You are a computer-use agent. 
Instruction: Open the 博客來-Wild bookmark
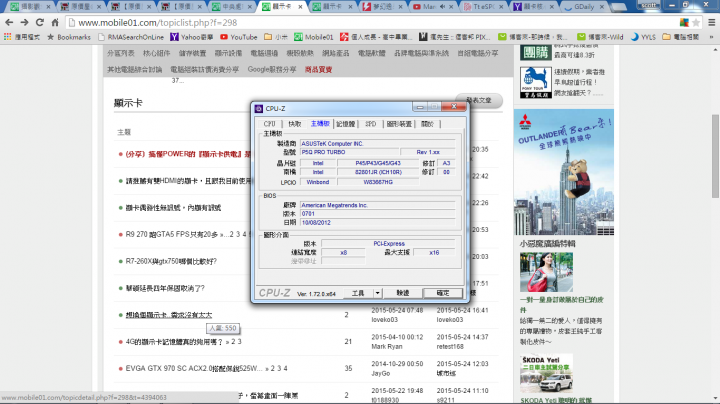click(x=600, y=37)
